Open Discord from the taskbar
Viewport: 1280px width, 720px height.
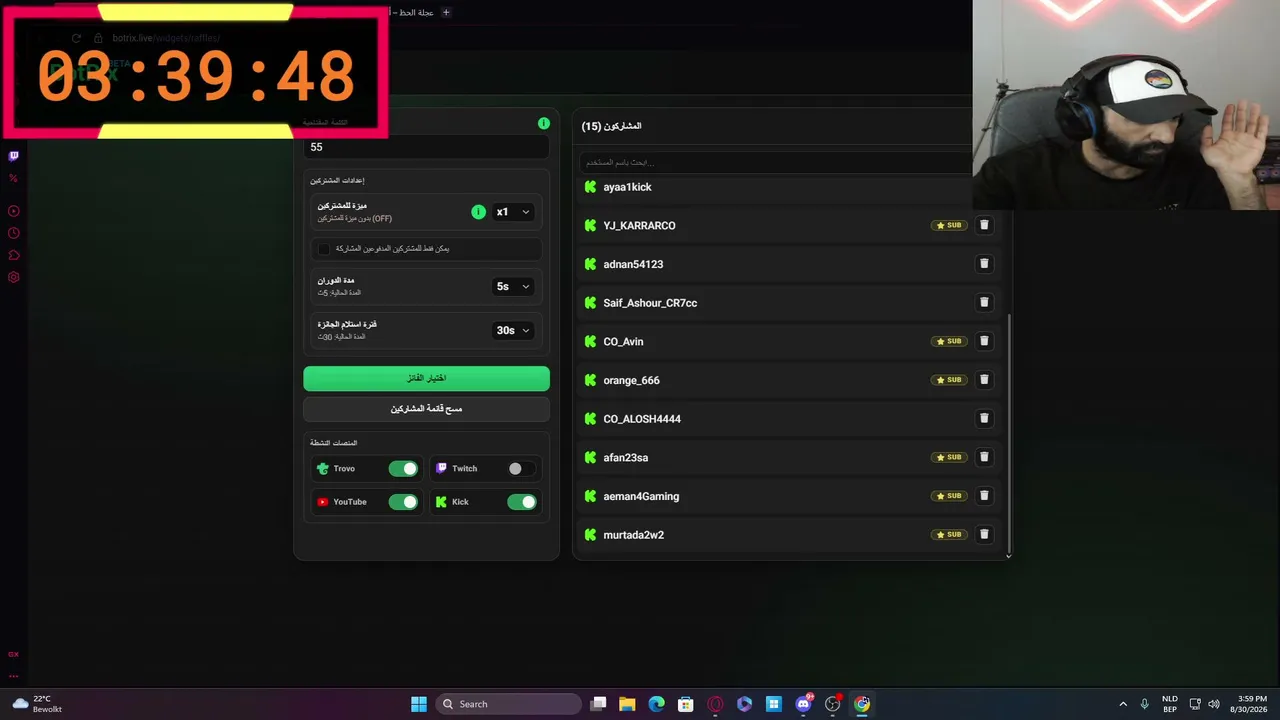(803, 704)
